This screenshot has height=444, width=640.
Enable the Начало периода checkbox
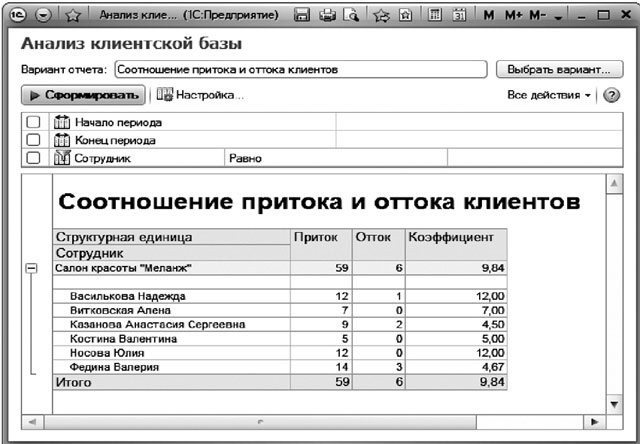coord(33,122)
